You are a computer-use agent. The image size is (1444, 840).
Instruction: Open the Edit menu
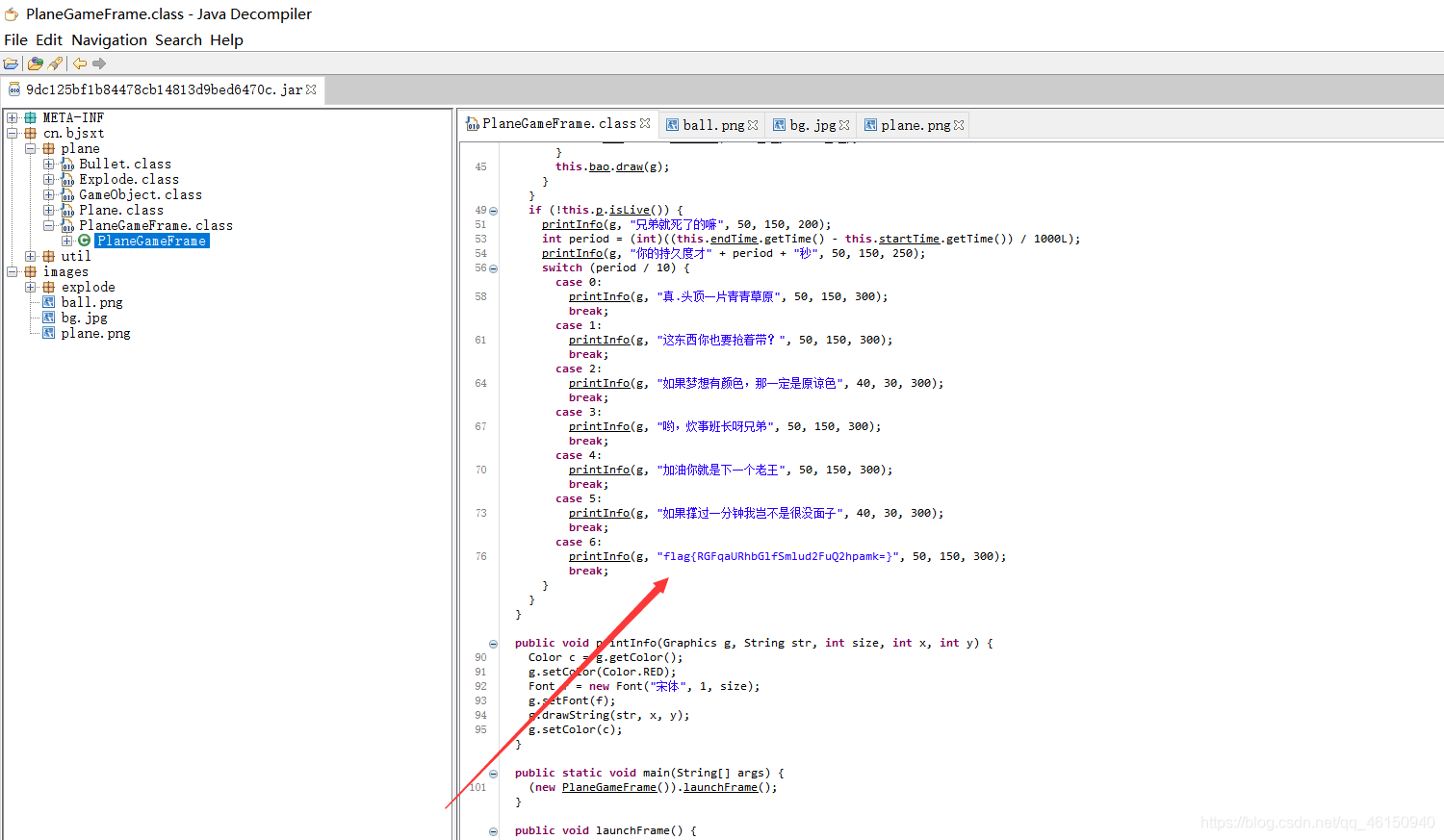49,39
